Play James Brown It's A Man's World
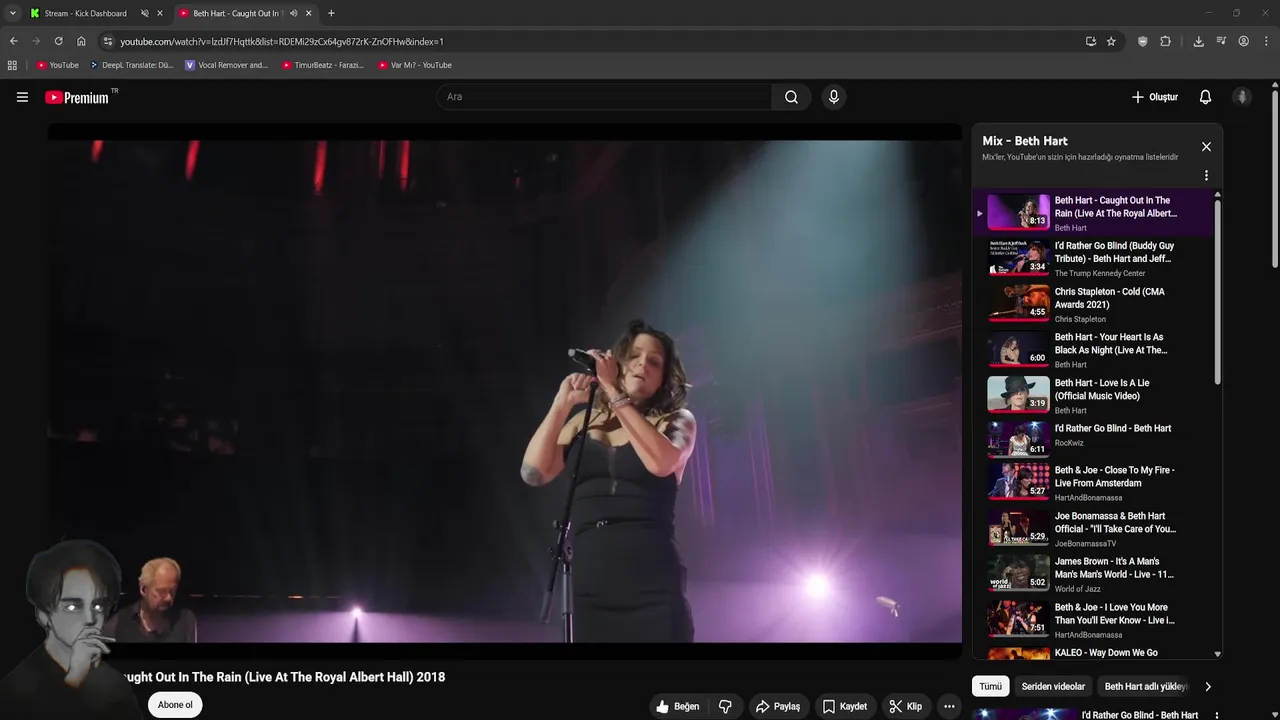 pyautogui.click(x=1093, y=574)
